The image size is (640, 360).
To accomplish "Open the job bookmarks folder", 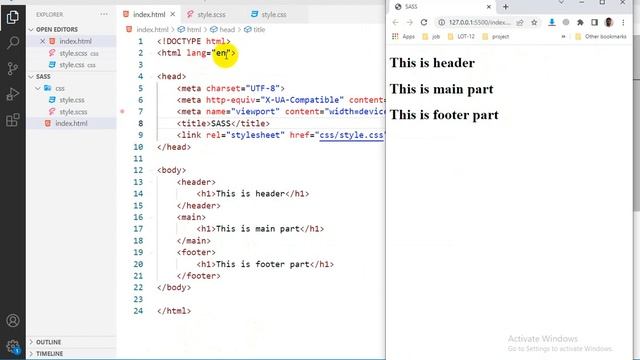I will (431, 36).
